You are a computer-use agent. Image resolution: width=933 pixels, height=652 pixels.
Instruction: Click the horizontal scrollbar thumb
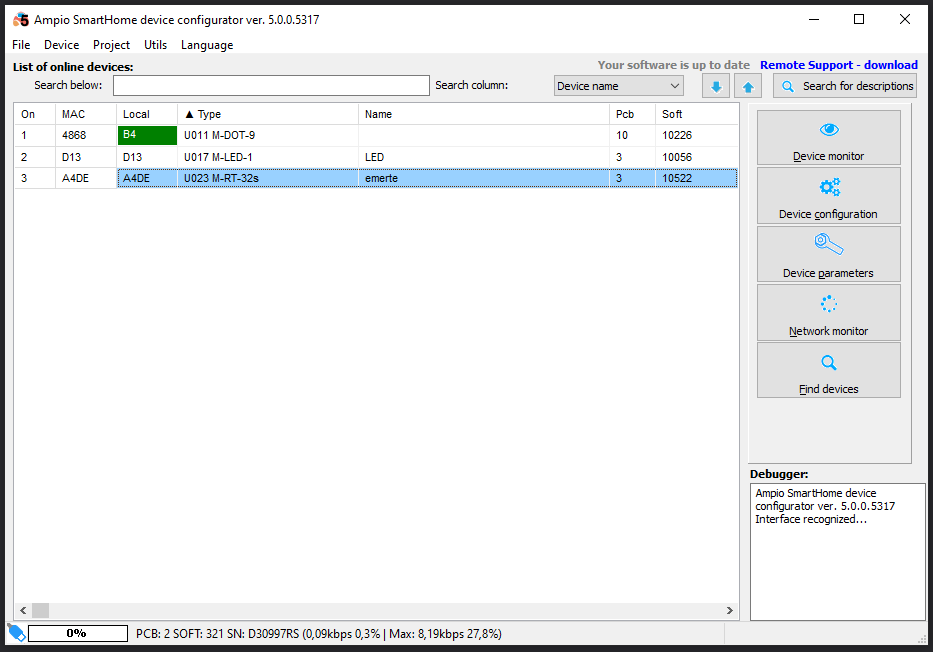tap(40, 610)
